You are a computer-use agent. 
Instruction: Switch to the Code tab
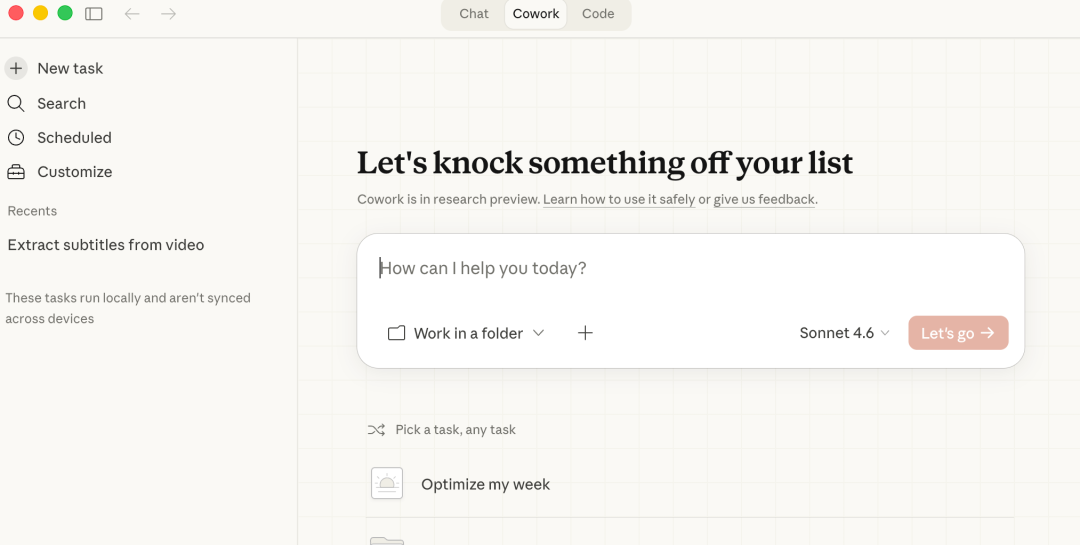click(598, 14)
